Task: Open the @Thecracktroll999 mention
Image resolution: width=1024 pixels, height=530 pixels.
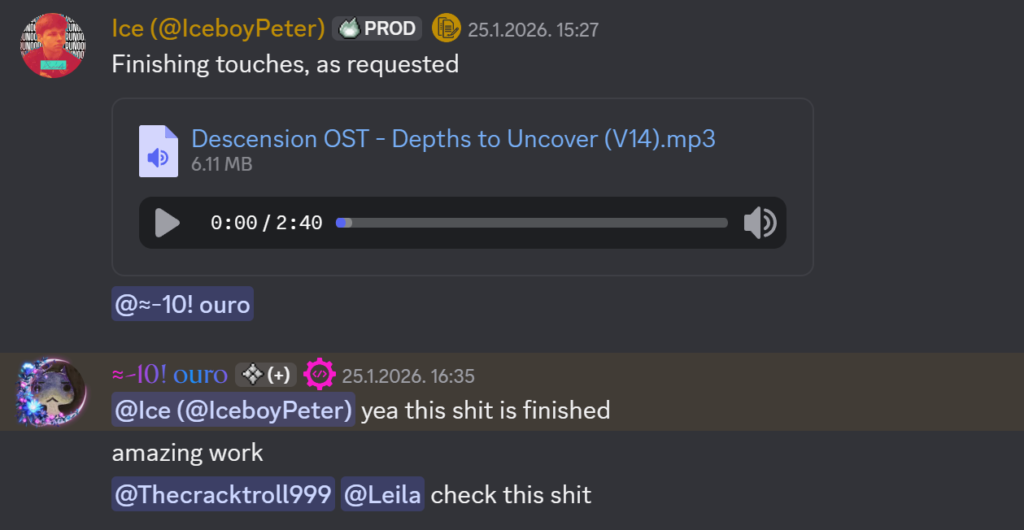Action: pos(223,494)
